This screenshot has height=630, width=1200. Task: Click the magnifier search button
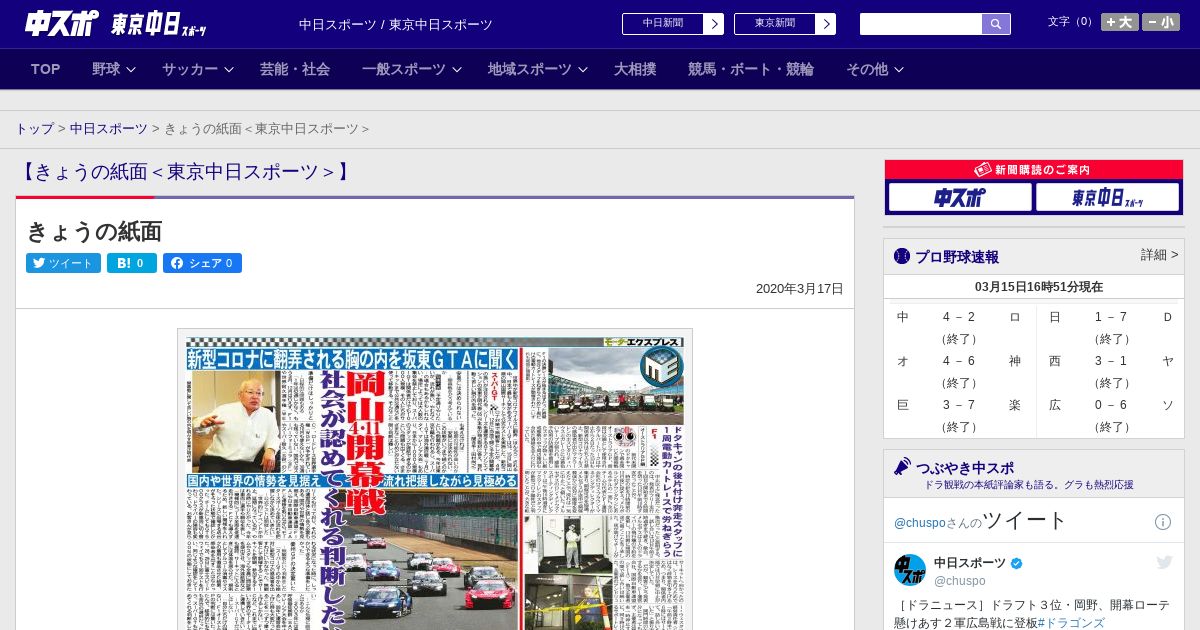[996, 24]
